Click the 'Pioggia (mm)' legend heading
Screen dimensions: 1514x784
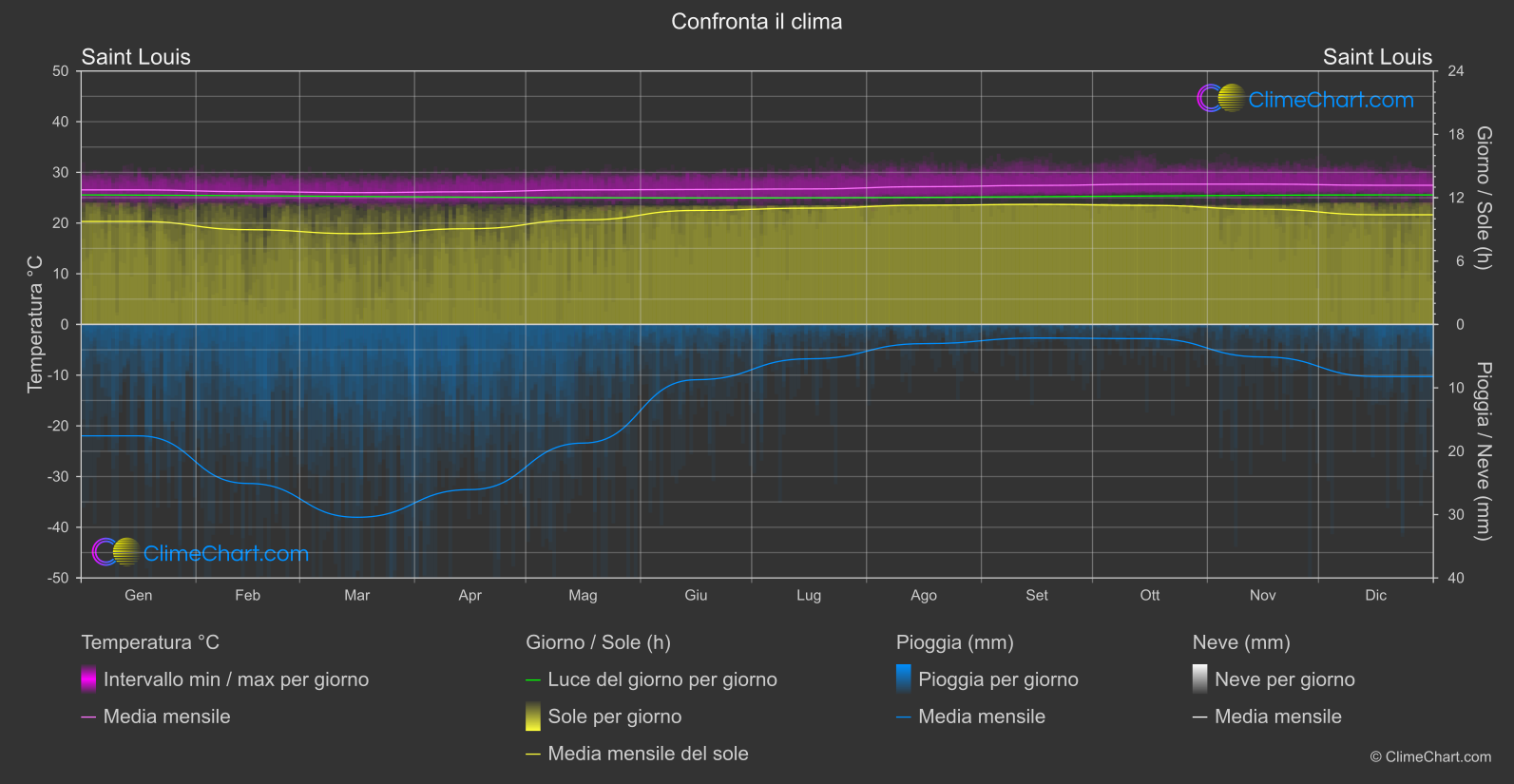tap(955, 642)
